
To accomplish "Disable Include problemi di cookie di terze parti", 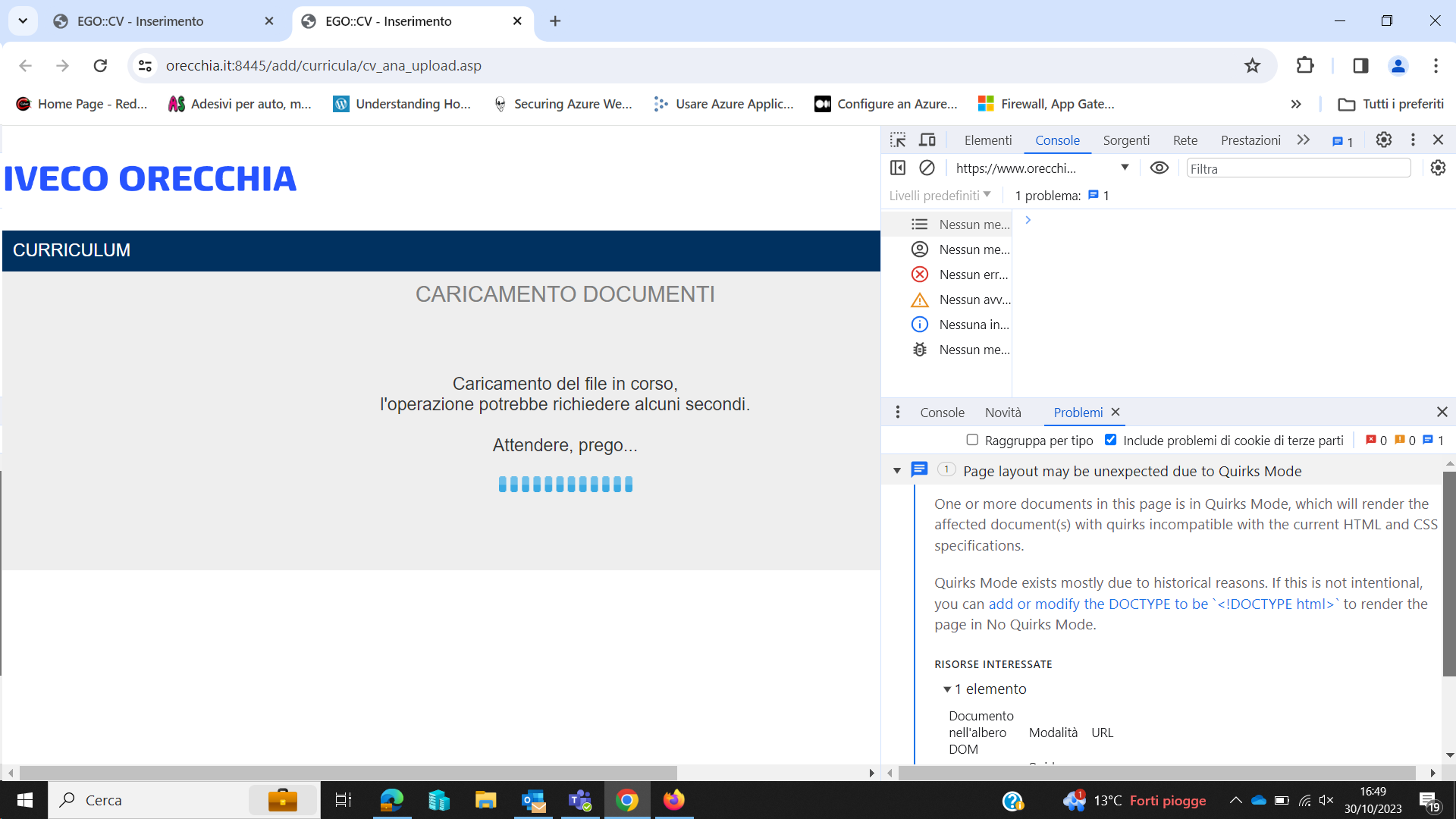I will point(1112,440).
